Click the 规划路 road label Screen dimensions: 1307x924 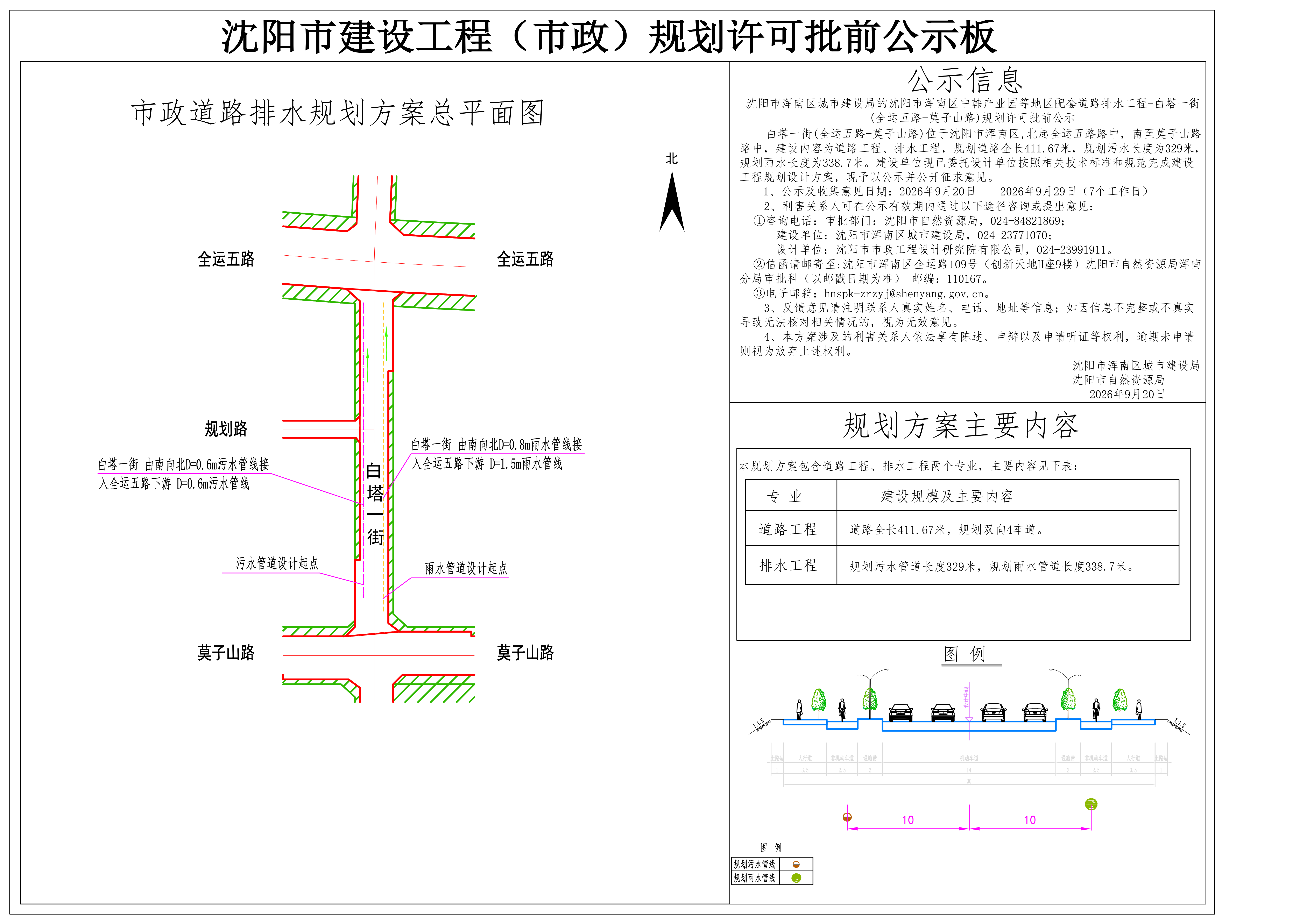tap(226, 429)
